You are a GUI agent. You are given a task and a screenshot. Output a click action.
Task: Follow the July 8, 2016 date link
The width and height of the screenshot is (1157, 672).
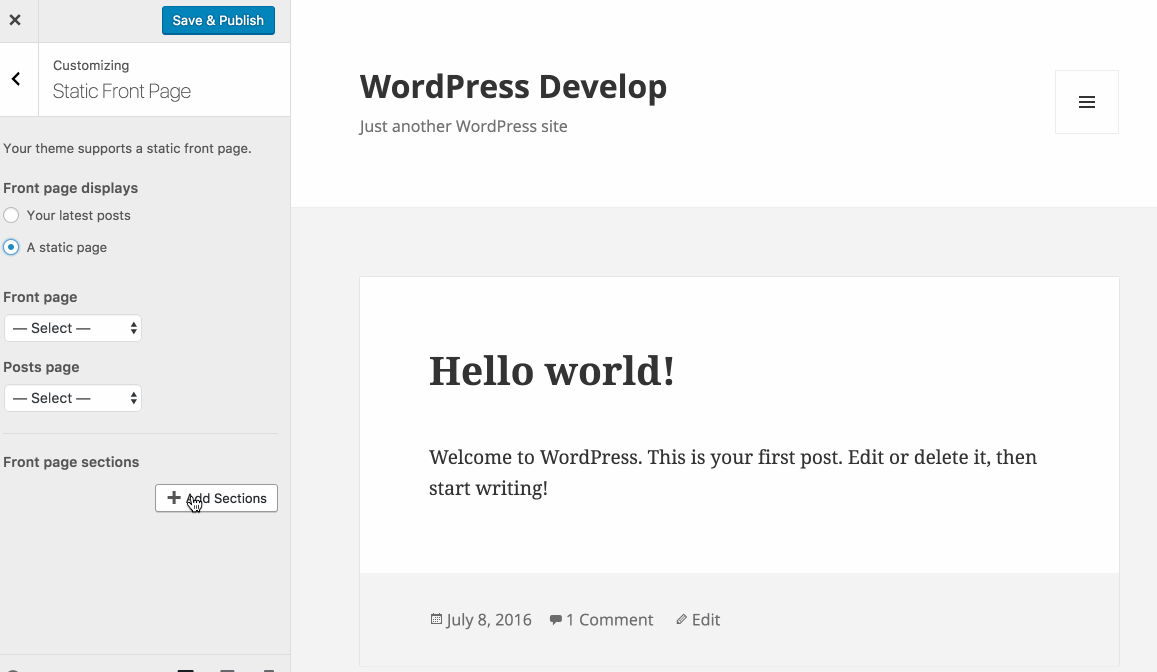[488, 620]
